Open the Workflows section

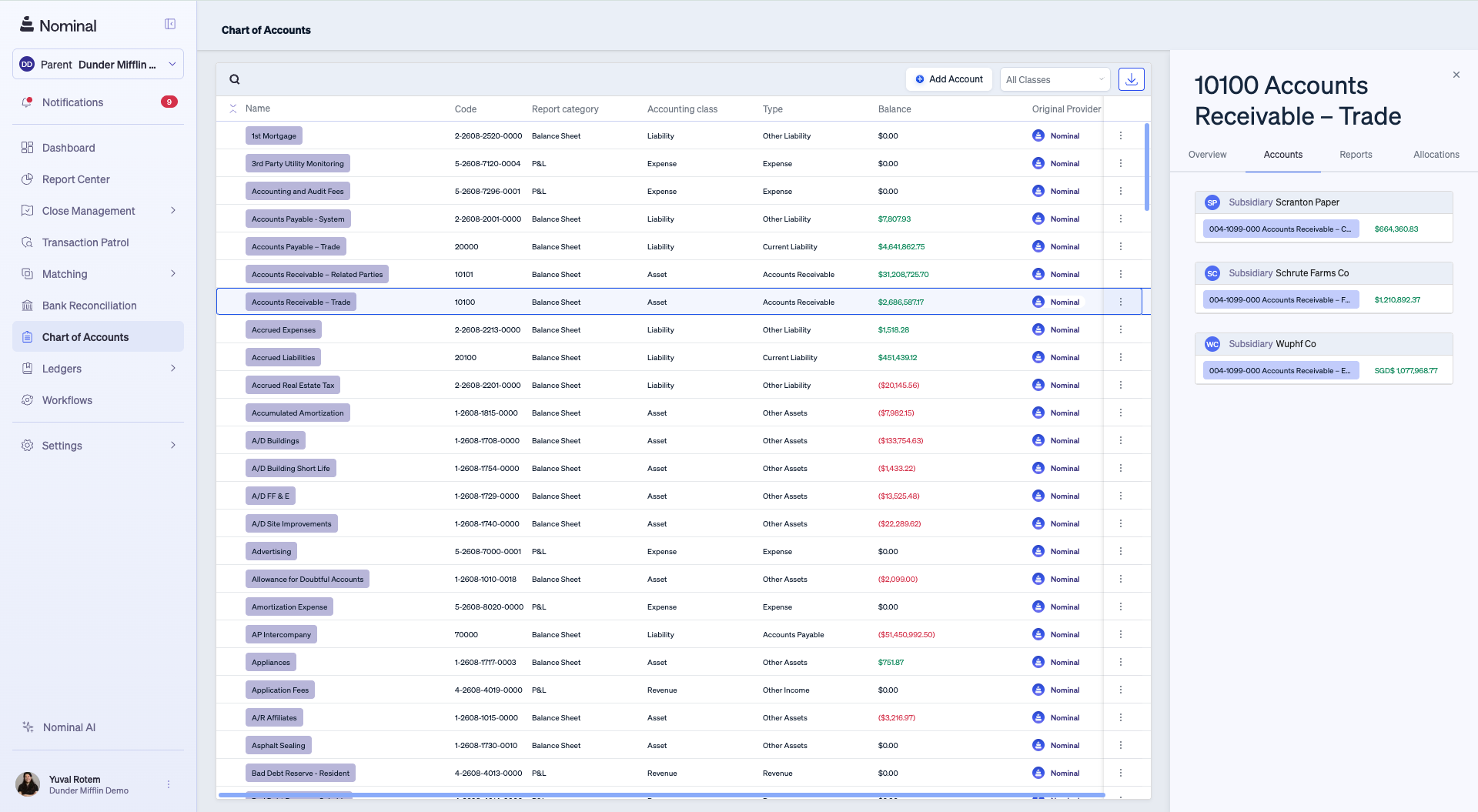click(68, 399)
